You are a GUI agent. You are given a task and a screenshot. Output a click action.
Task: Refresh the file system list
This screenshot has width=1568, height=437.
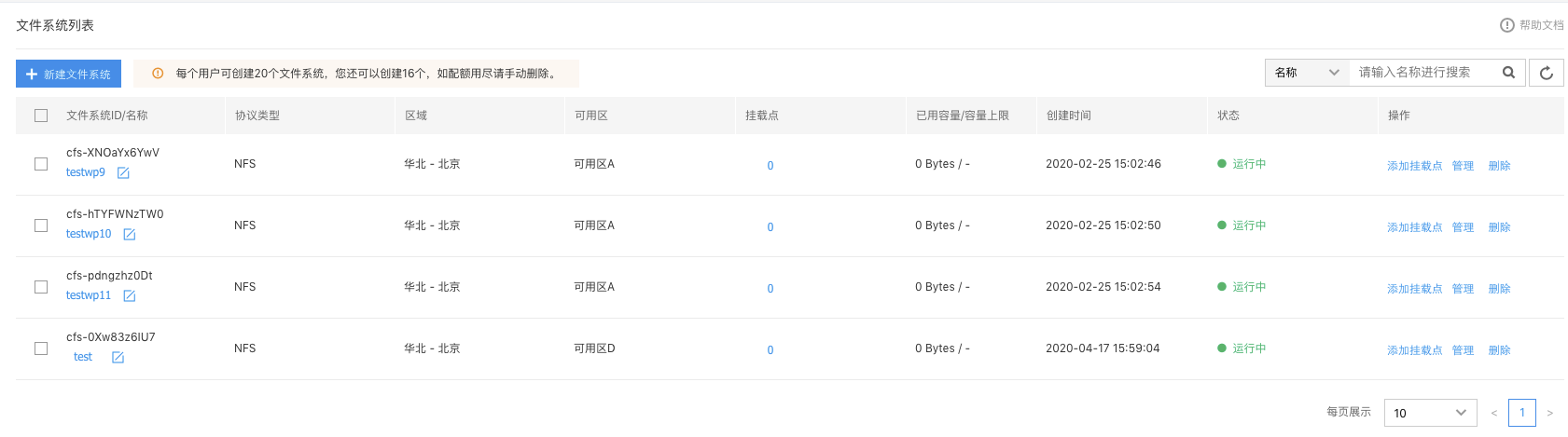pos(1547,73)
